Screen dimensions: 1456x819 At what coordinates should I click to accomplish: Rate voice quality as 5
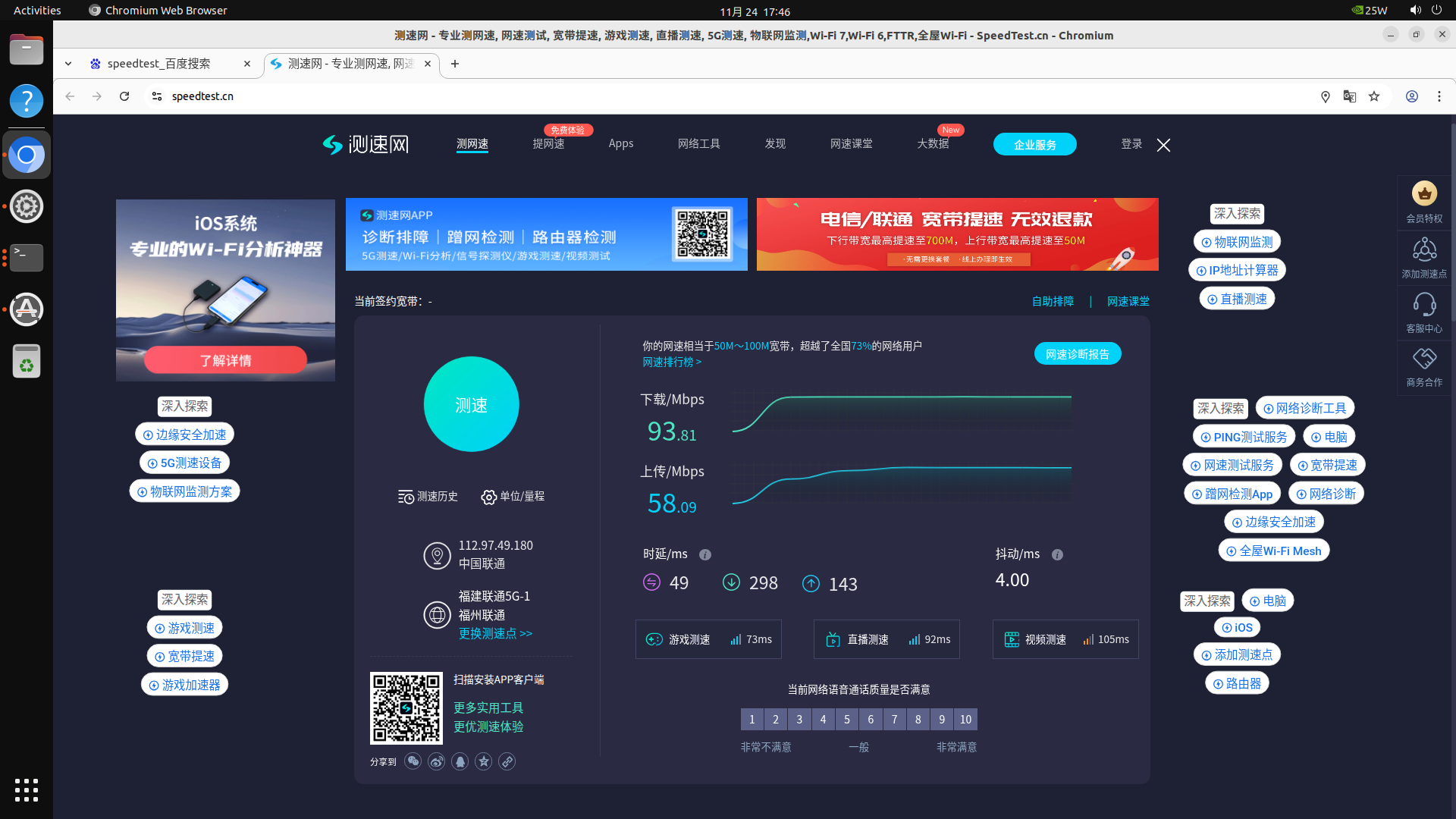(x=847, y=720)
